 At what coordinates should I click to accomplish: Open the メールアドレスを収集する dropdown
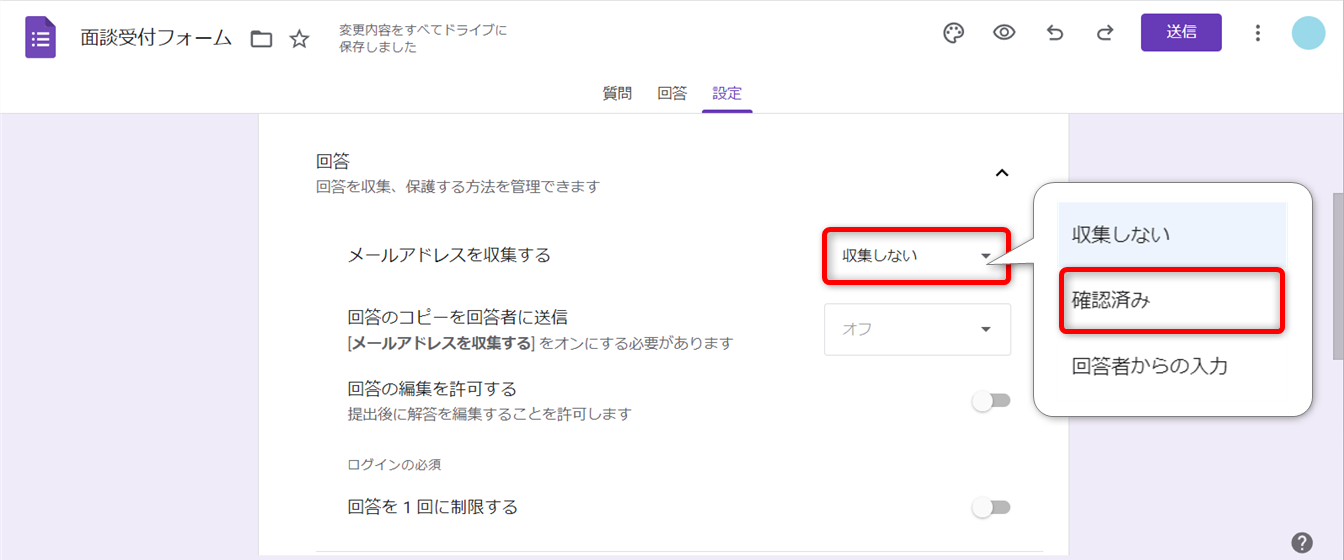click(917, 256)
